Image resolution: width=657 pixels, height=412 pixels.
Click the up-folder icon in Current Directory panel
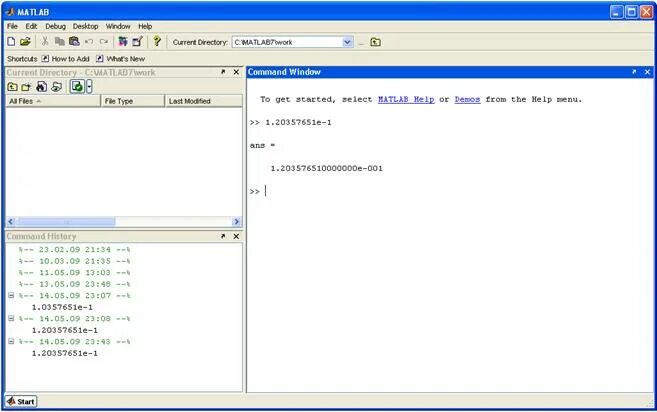coord(13,87)
